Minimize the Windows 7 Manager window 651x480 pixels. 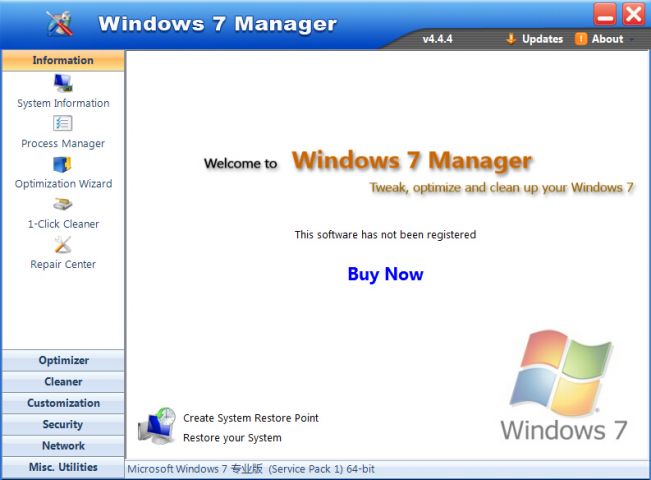[605, 14]
